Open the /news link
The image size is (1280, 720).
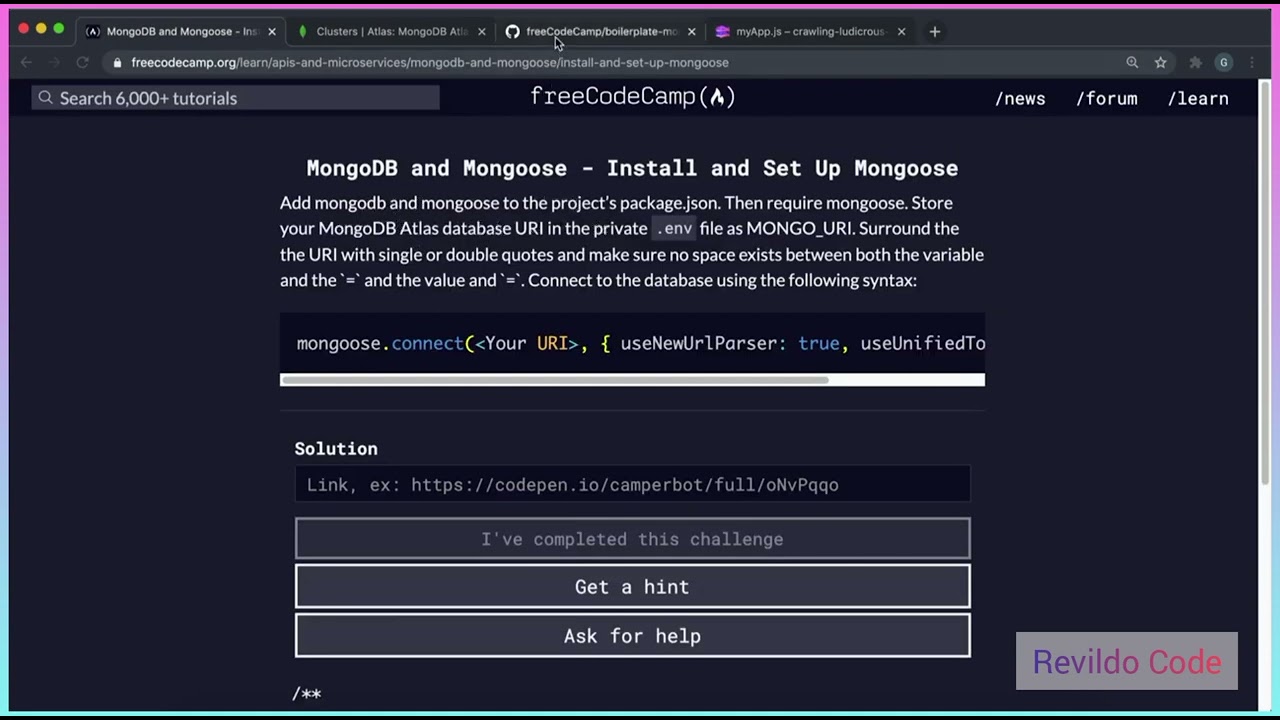pyautogui.click(x=1020, y=98)
